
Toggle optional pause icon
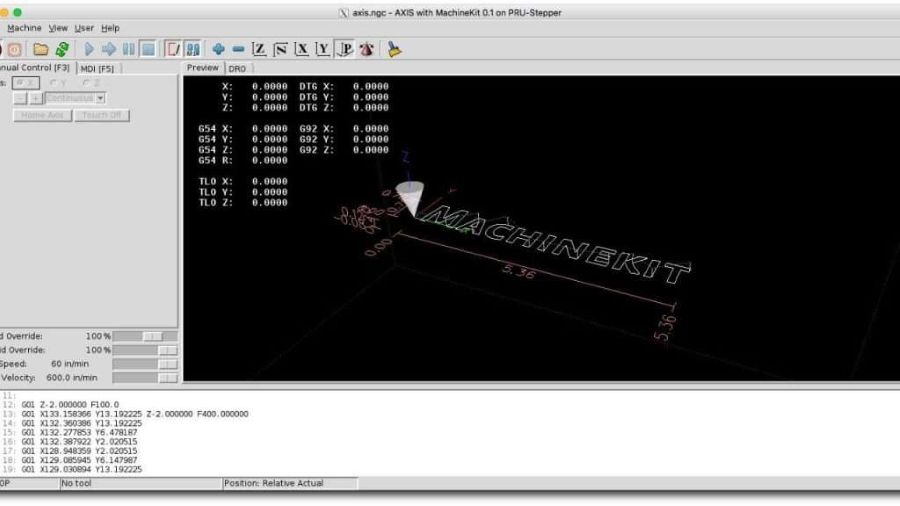click(193, 50)
